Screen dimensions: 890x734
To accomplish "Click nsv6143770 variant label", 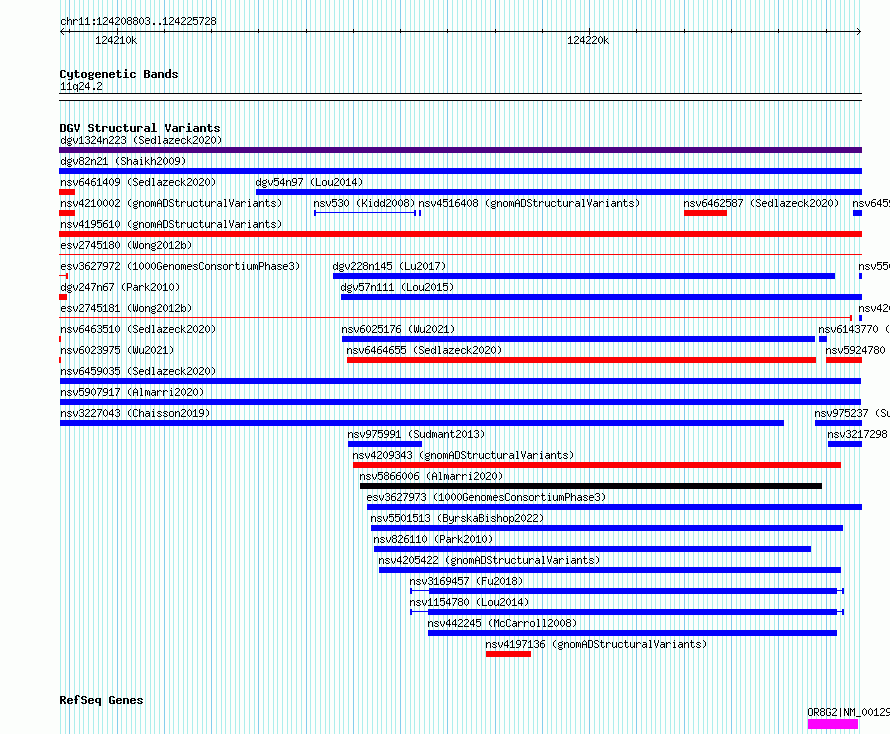I will [854, 329].
